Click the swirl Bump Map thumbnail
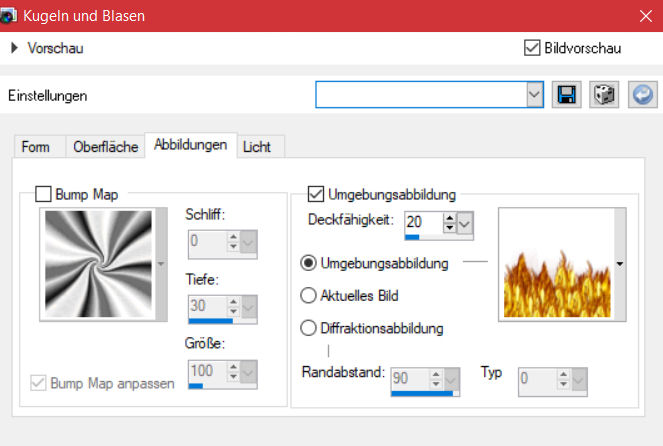Viewport: 663px width, 446px height. (98, 264)
